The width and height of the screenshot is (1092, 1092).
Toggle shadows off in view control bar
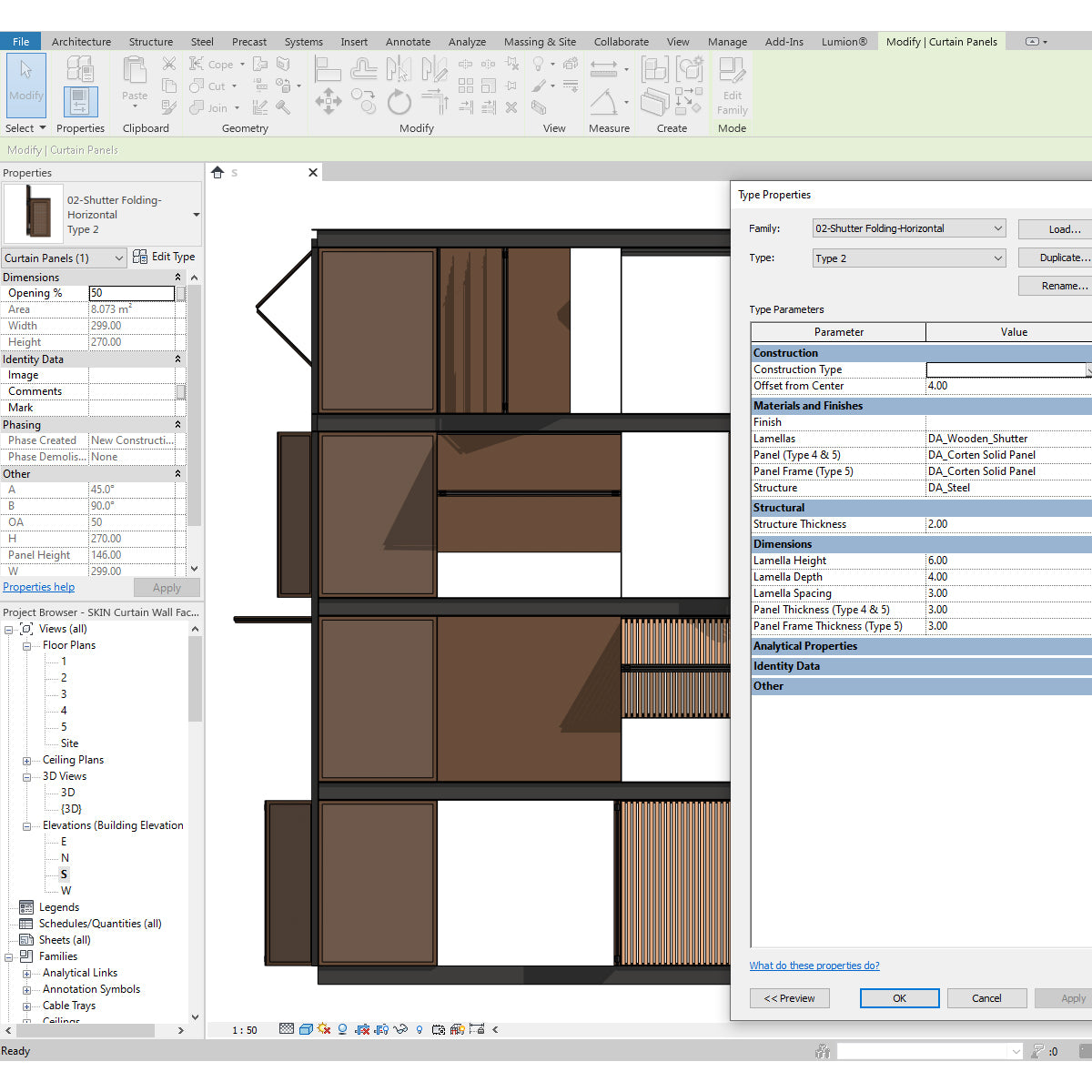pyautogui.click(x=342, y=1028)
